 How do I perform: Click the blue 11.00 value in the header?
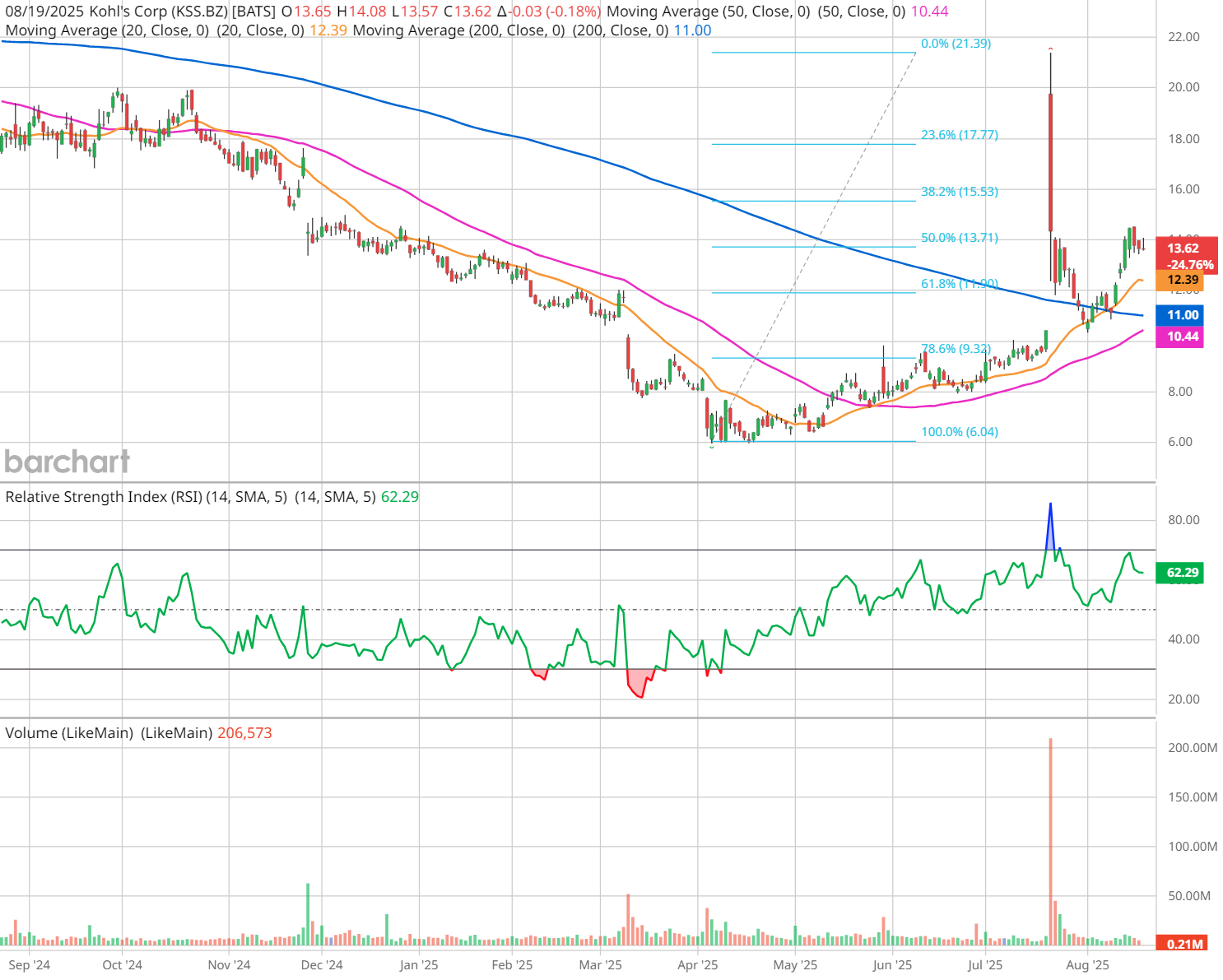pyautogui.click(x=692, y=30)
